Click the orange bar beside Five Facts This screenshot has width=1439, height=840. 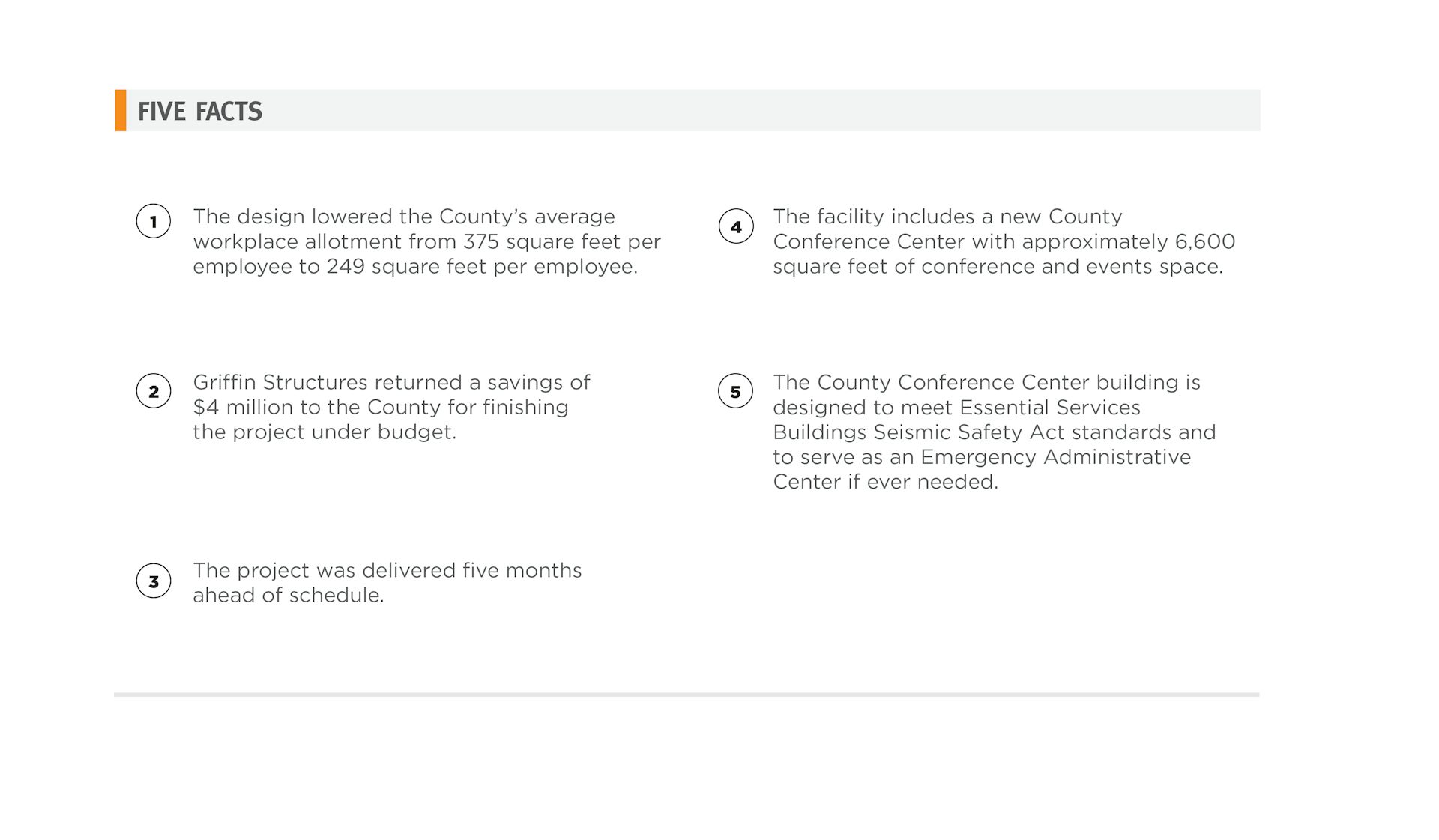click(121, 110)
